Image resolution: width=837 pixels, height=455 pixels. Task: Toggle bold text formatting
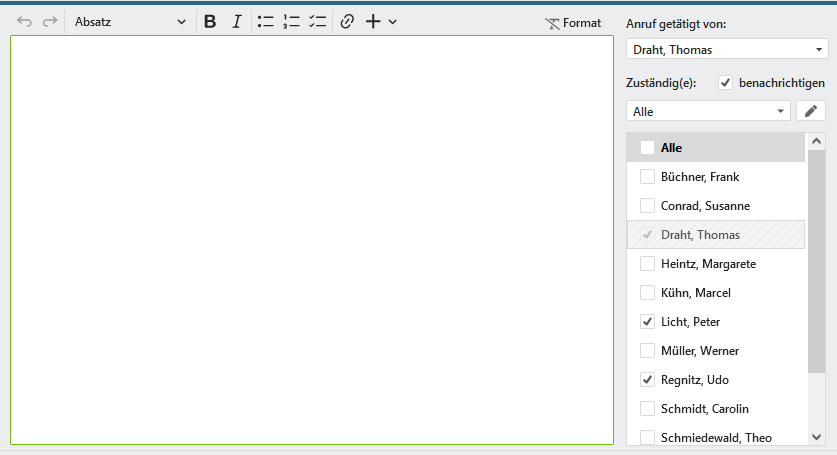[x=210, y=21]
